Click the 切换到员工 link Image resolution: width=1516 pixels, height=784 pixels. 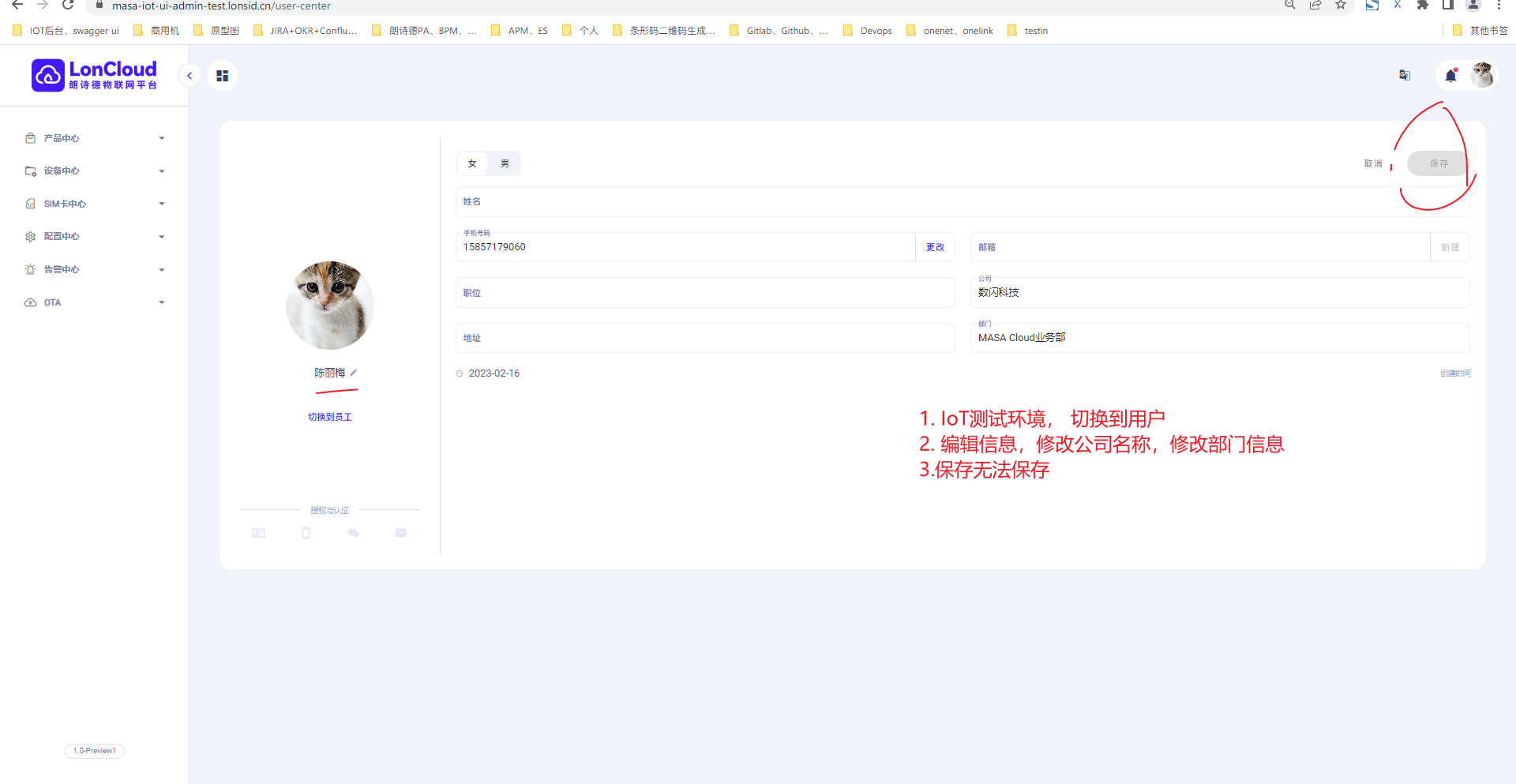coord(330,417)
